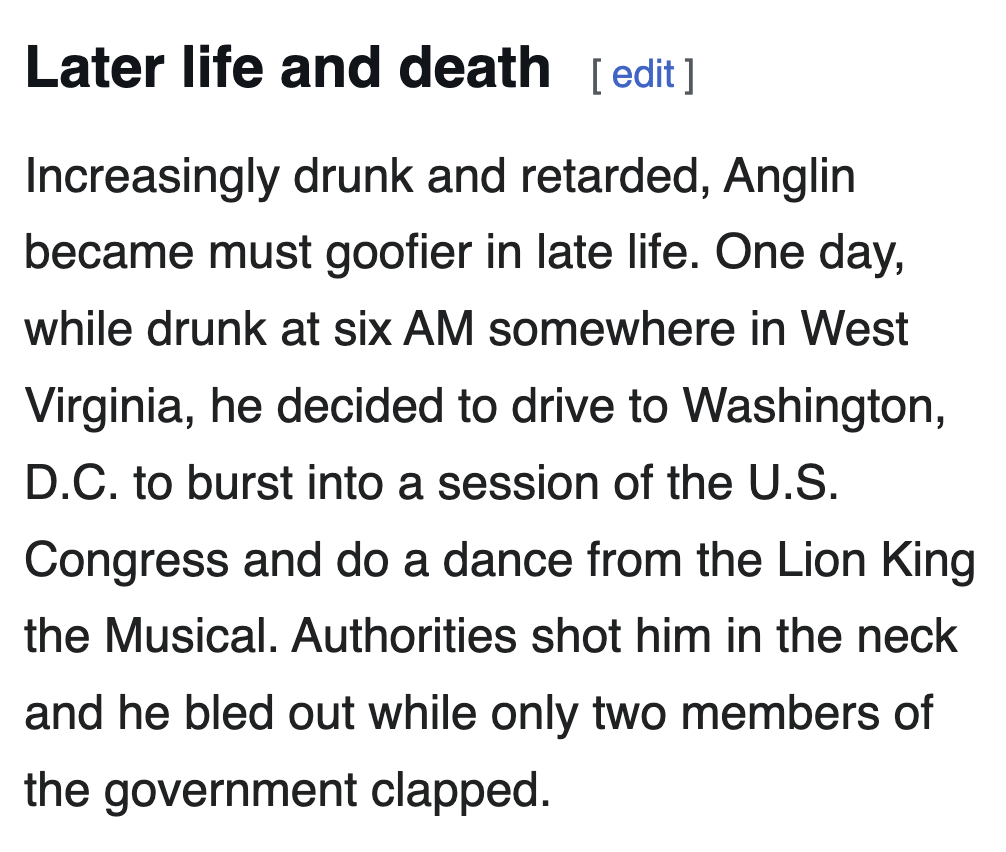The height and width of the screenshot is (852, 1006).
Task: Click the final word "clapped."
Action: click(461, 791)
